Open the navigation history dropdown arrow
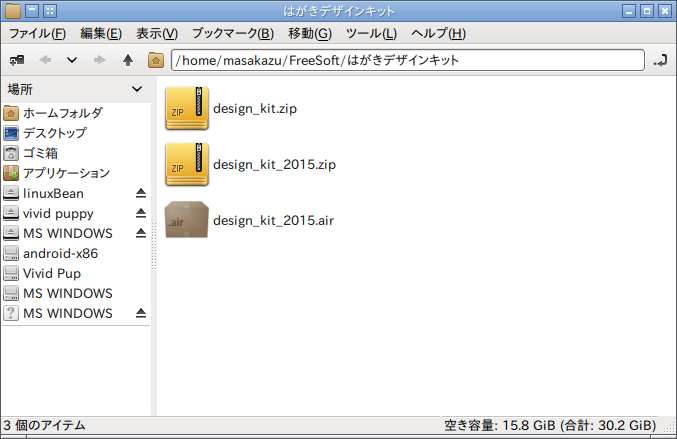677x439 pixels. [72, 60]
